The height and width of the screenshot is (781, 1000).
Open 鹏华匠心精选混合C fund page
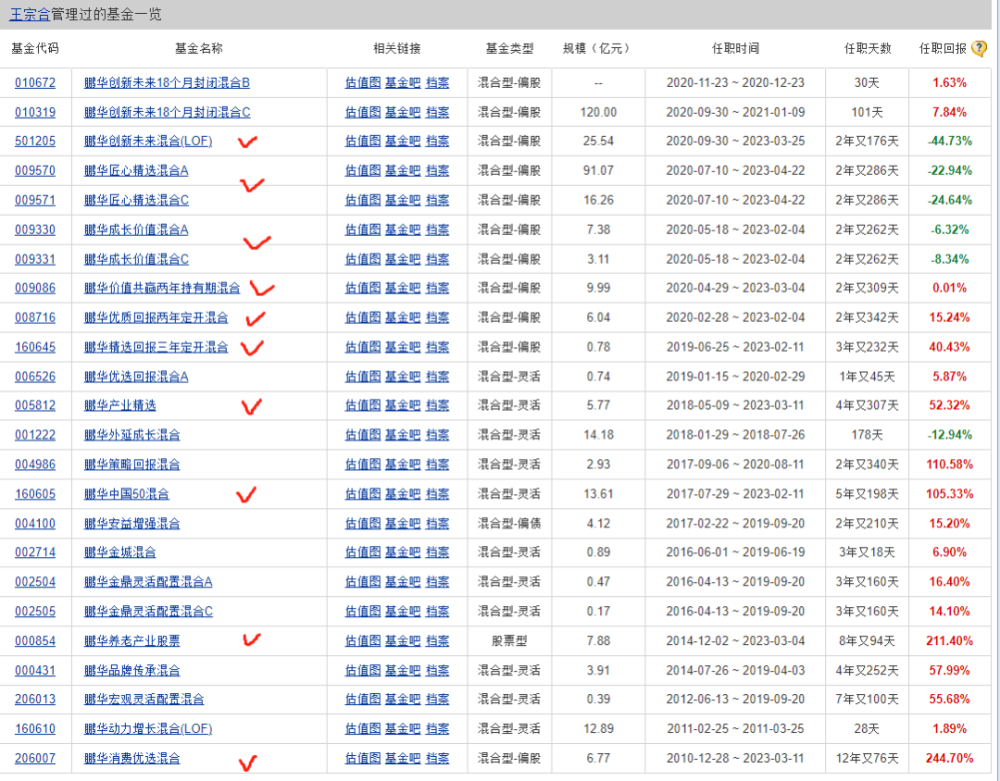[136, 200]
